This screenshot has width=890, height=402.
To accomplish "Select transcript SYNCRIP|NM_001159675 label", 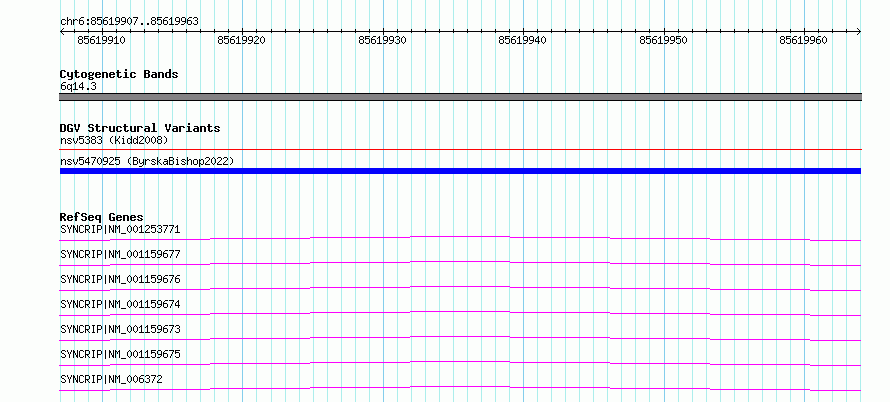I will [120, 354].
